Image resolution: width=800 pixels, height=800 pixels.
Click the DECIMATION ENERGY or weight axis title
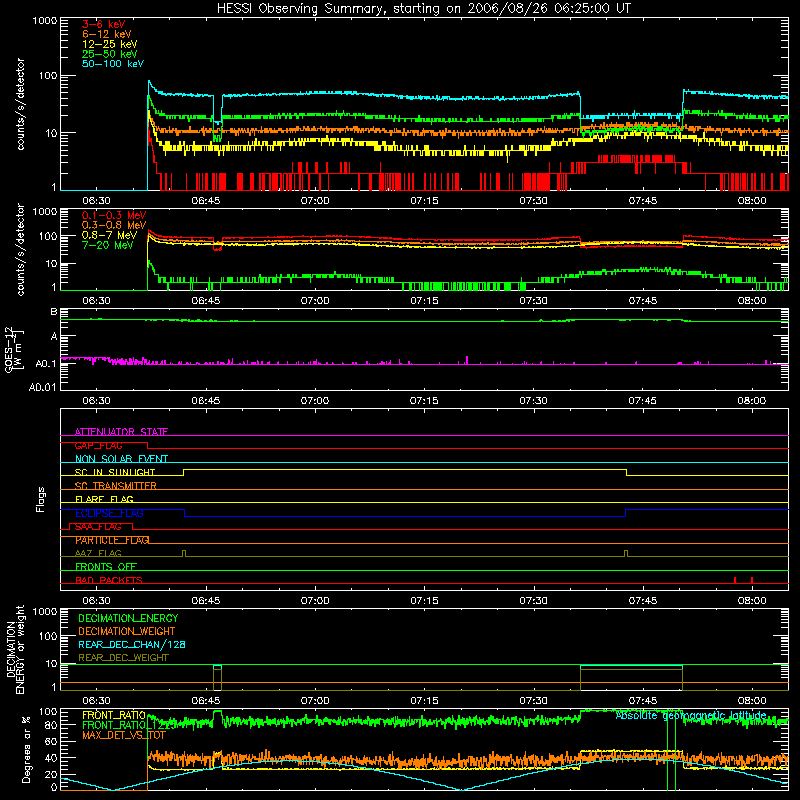click(x=15, y=649)
